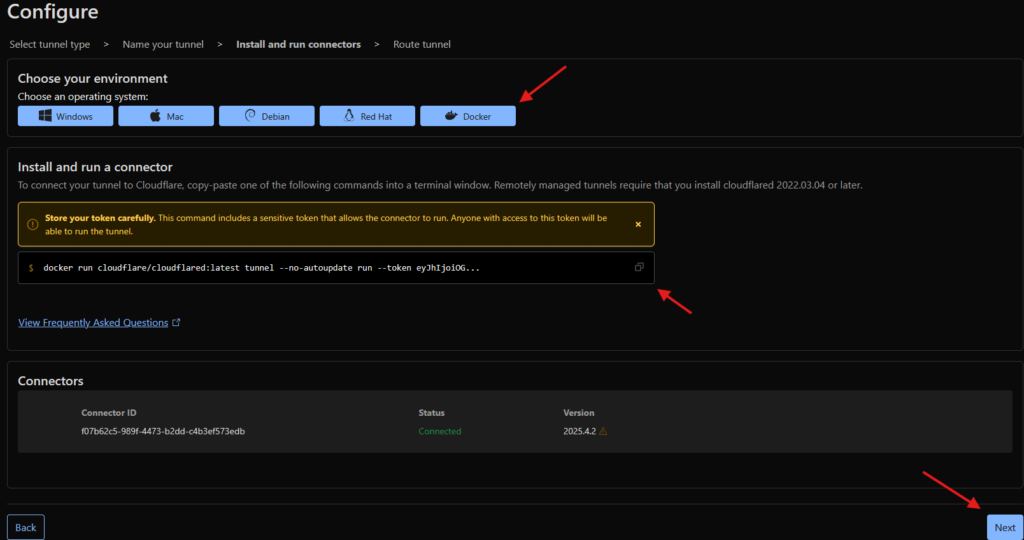Click the Next button

(1005, 528)
